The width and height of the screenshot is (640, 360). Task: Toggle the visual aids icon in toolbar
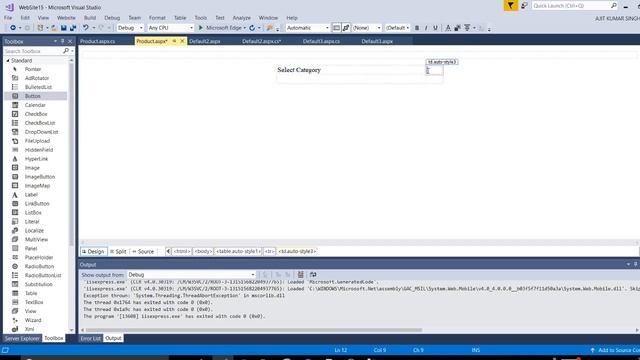point(336,28)
